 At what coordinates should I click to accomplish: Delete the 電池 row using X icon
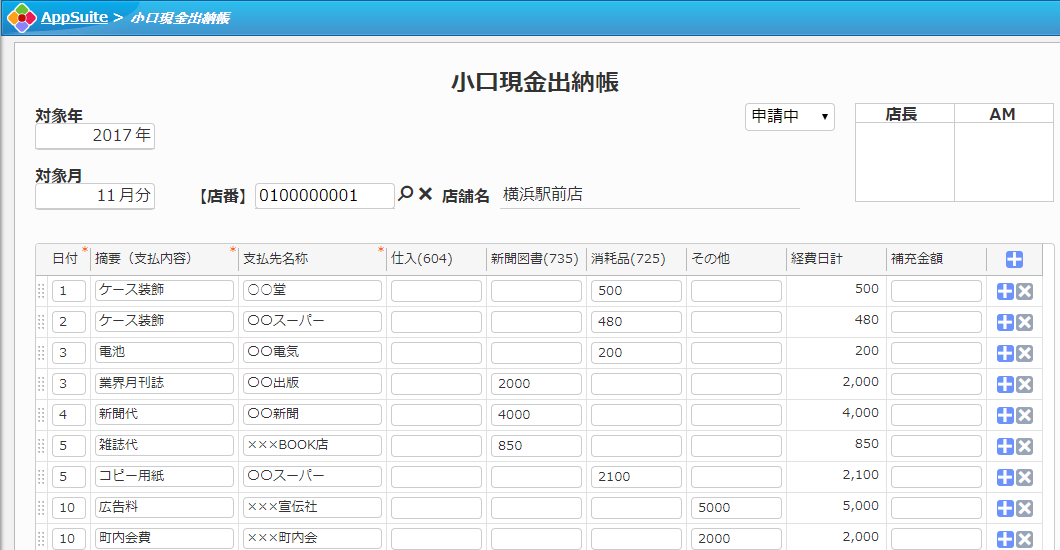tap(1024, 353)
